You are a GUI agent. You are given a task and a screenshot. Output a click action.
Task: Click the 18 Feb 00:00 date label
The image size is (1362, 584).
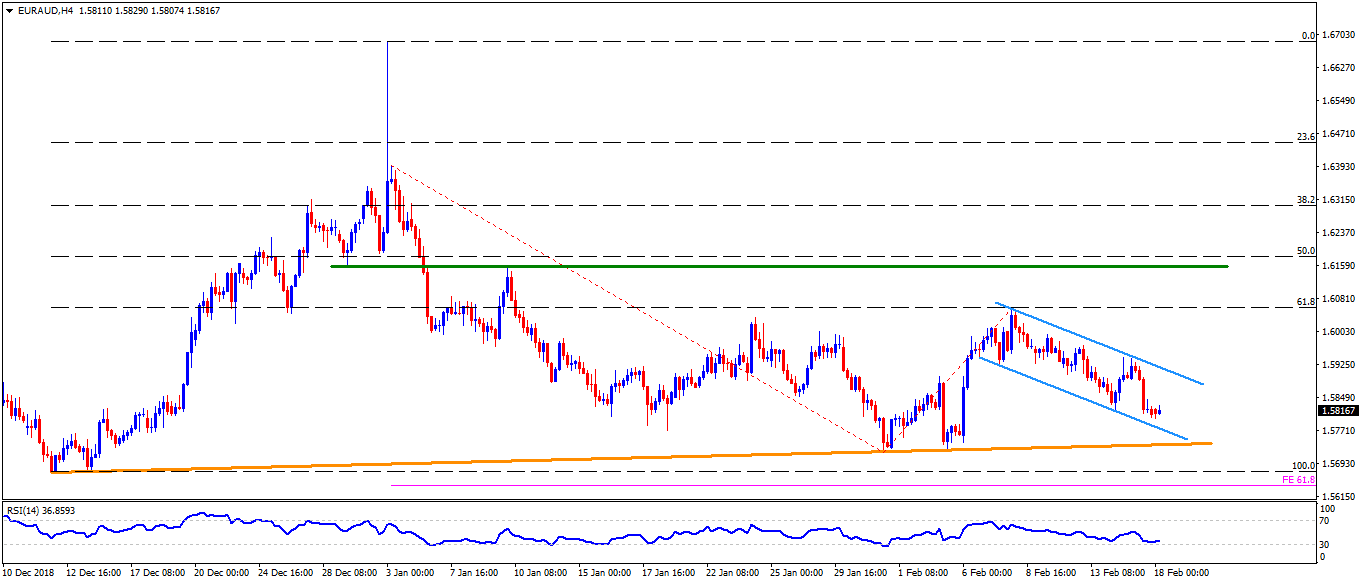[x=1185, y=573]
